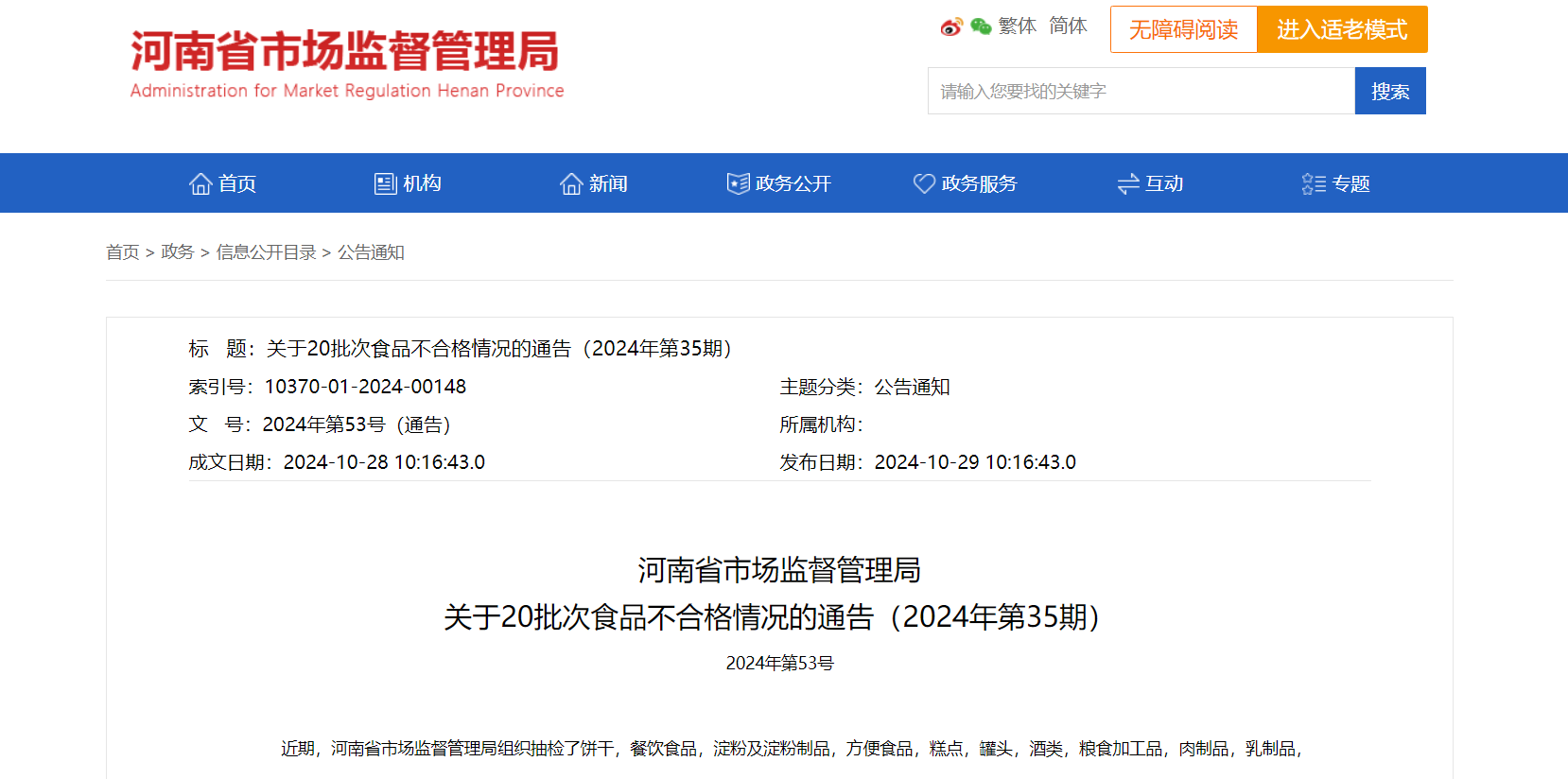Image resolution: width=1568 pixels, height=779 pixels.
Task: Enter 进入适老模式 senior-friendly mode
Action: tap(1342, 29)
